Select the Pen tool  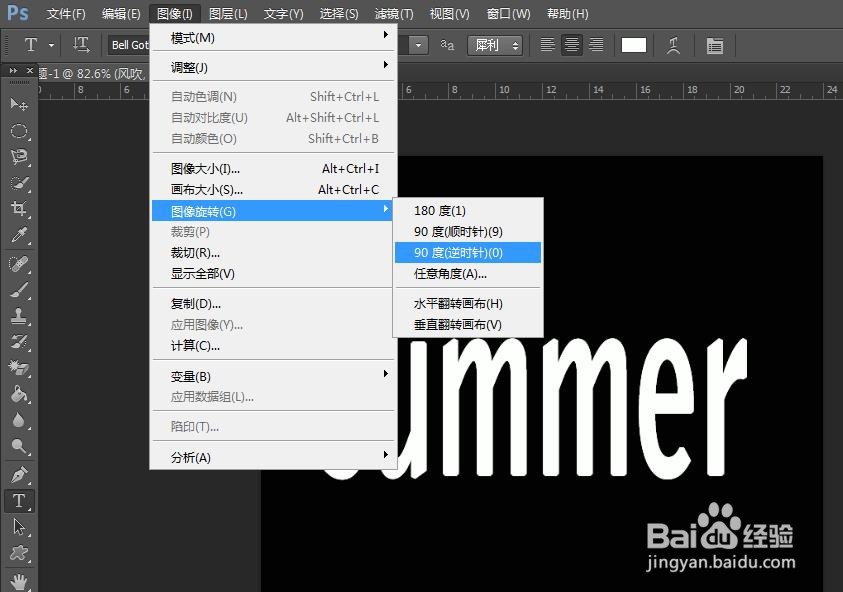pyautogui.click(x=19, y=475)
